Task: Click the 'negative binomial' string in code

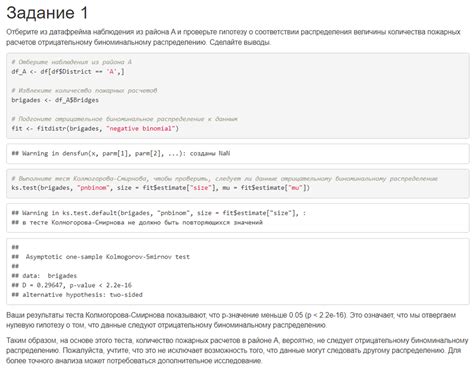Action: tap(141, 128)
